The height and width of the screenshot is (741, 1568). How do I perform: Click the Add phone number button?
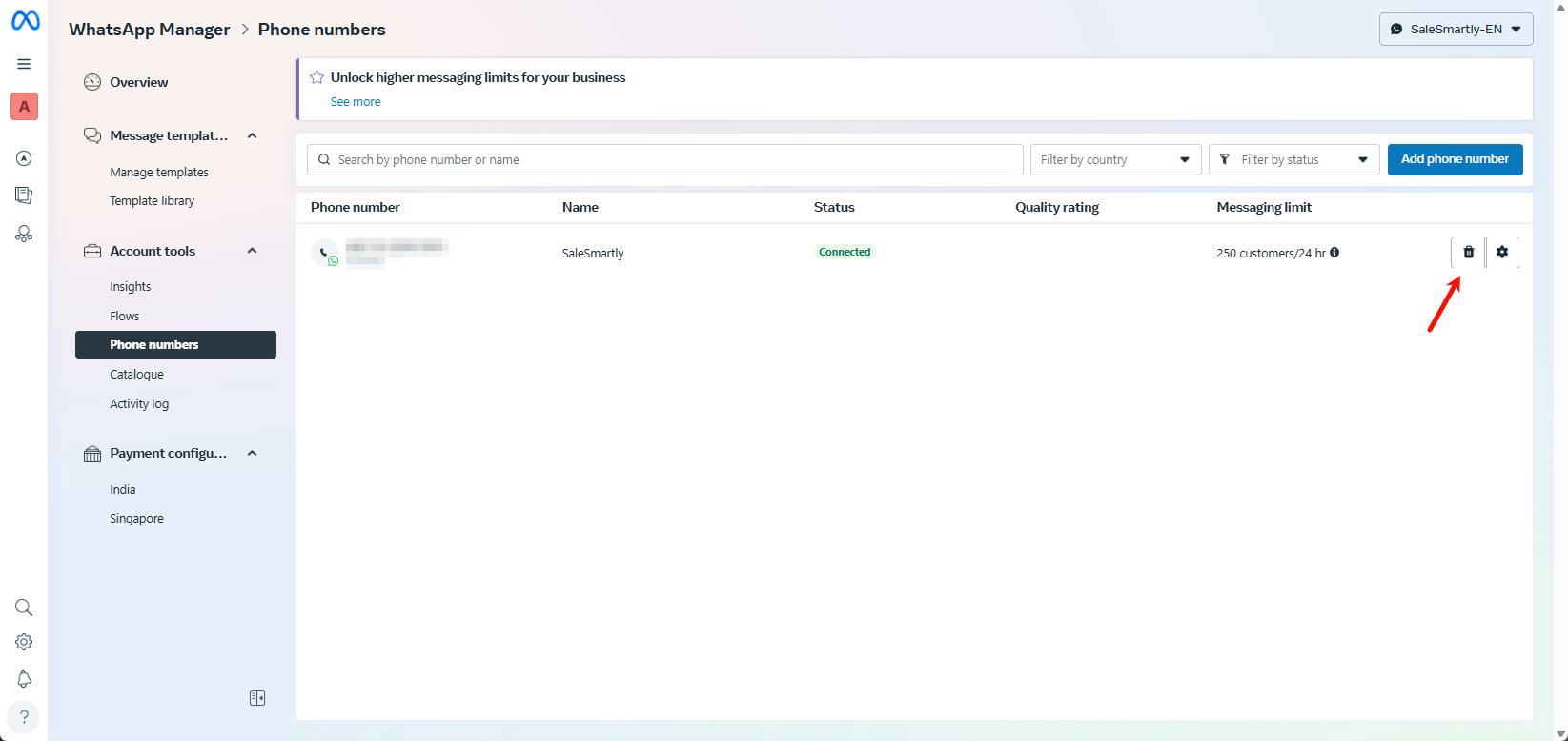[x=1455, y=159]
